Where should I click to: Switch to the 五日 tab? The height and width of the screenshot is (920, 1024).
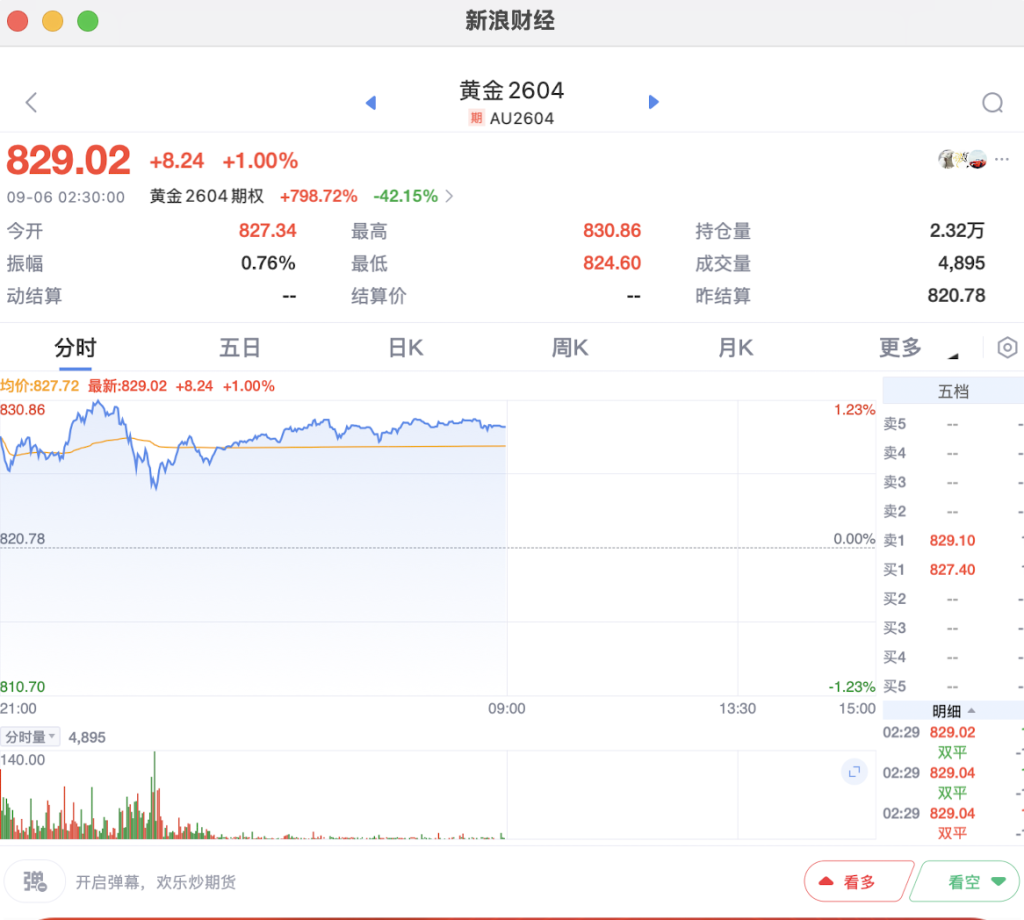point(240,348)
